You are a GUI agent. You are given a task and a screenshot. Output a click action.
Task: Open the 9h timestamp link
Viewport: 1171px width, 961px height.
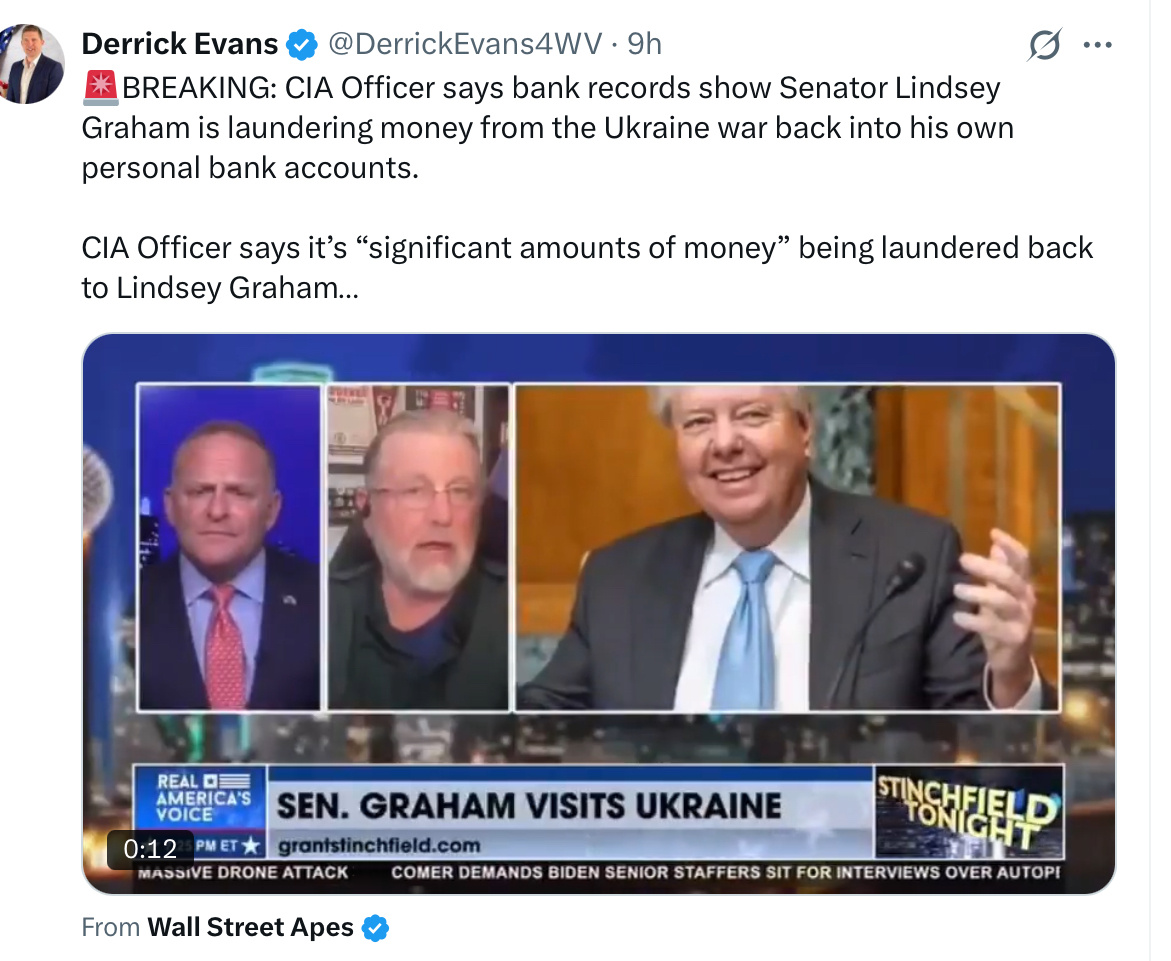pos(644,44)
